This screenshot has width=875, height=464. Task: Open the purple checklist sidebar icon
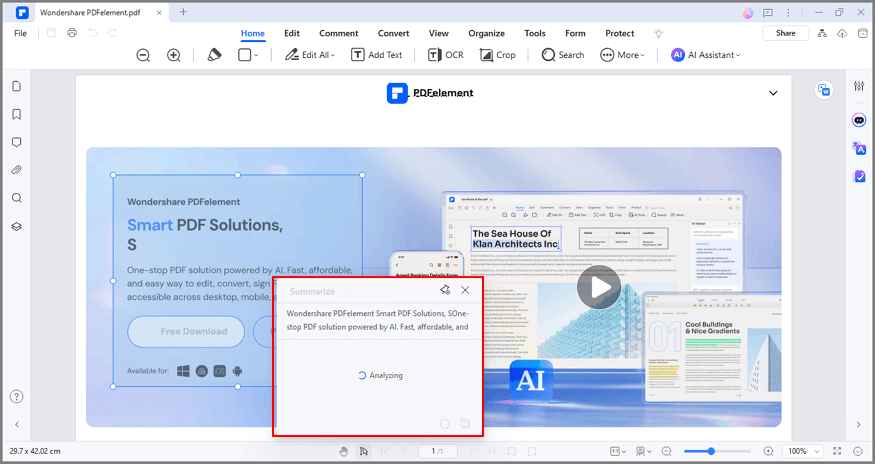coord(859,176)
